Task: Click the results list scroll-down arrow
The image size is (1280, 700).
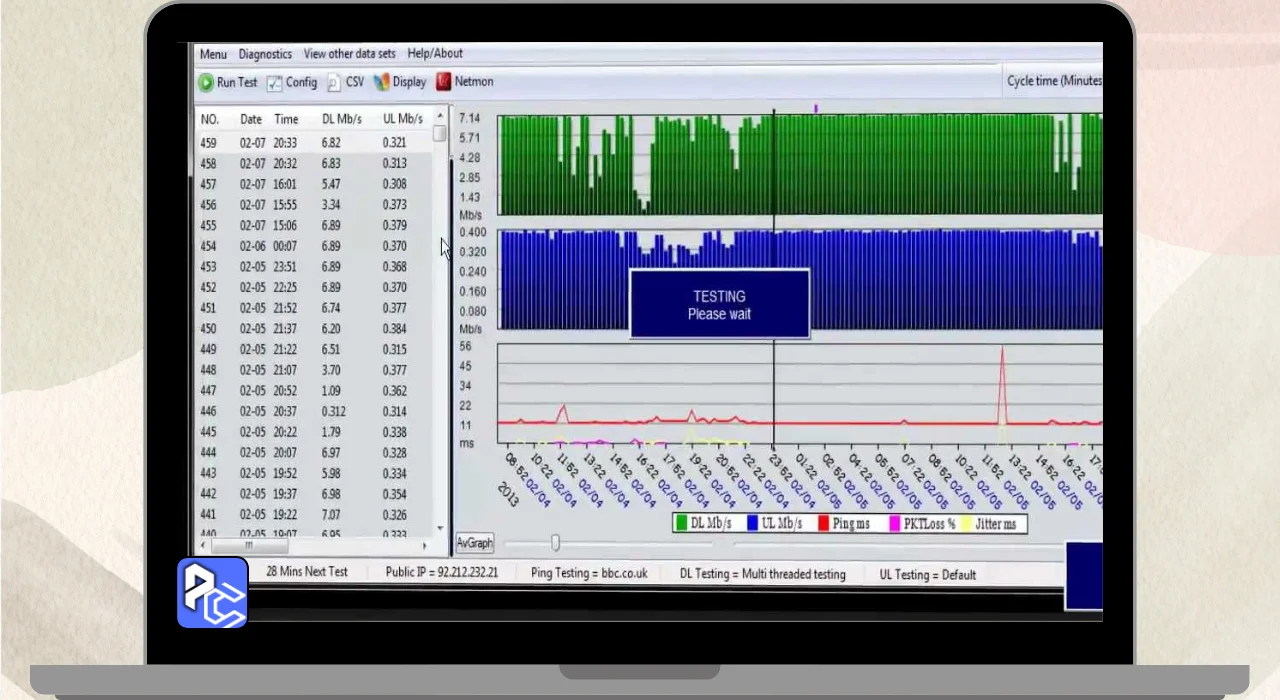Action: point(440,528)
